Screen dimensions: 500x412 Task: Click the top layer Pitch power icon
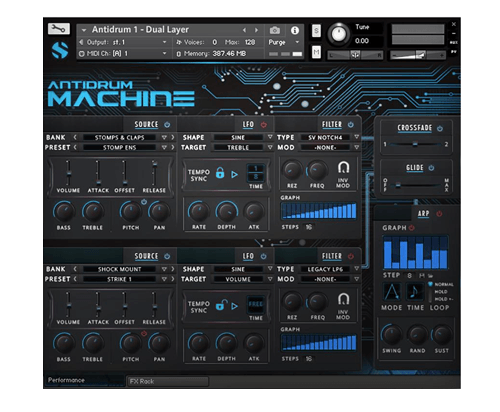tap(144, 202)
